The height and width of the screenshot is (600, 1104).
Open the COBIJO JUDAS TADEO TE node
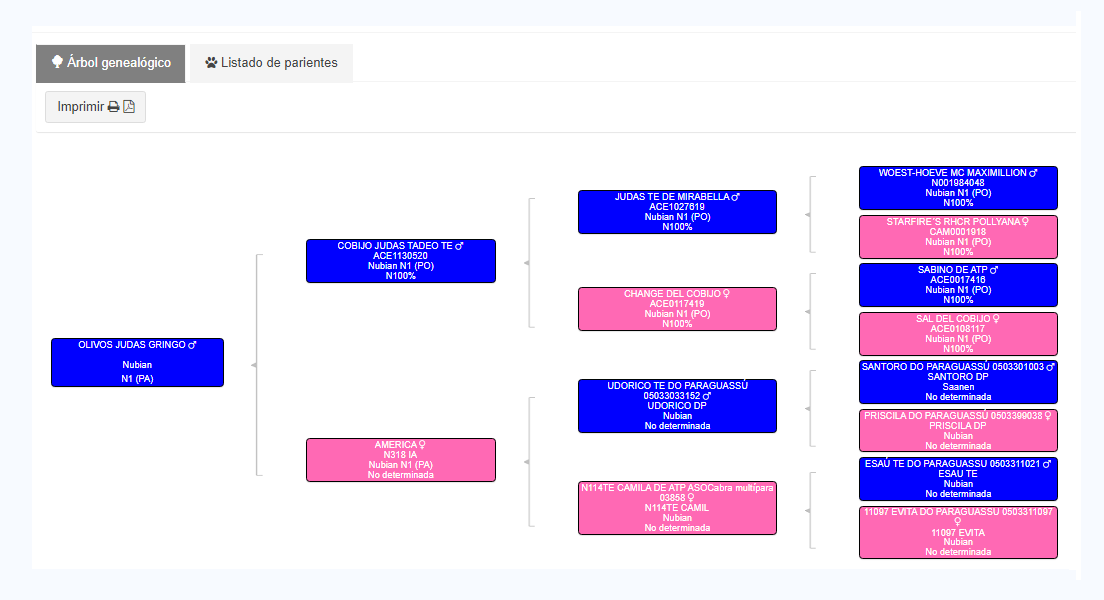click(x=400, y=260)
